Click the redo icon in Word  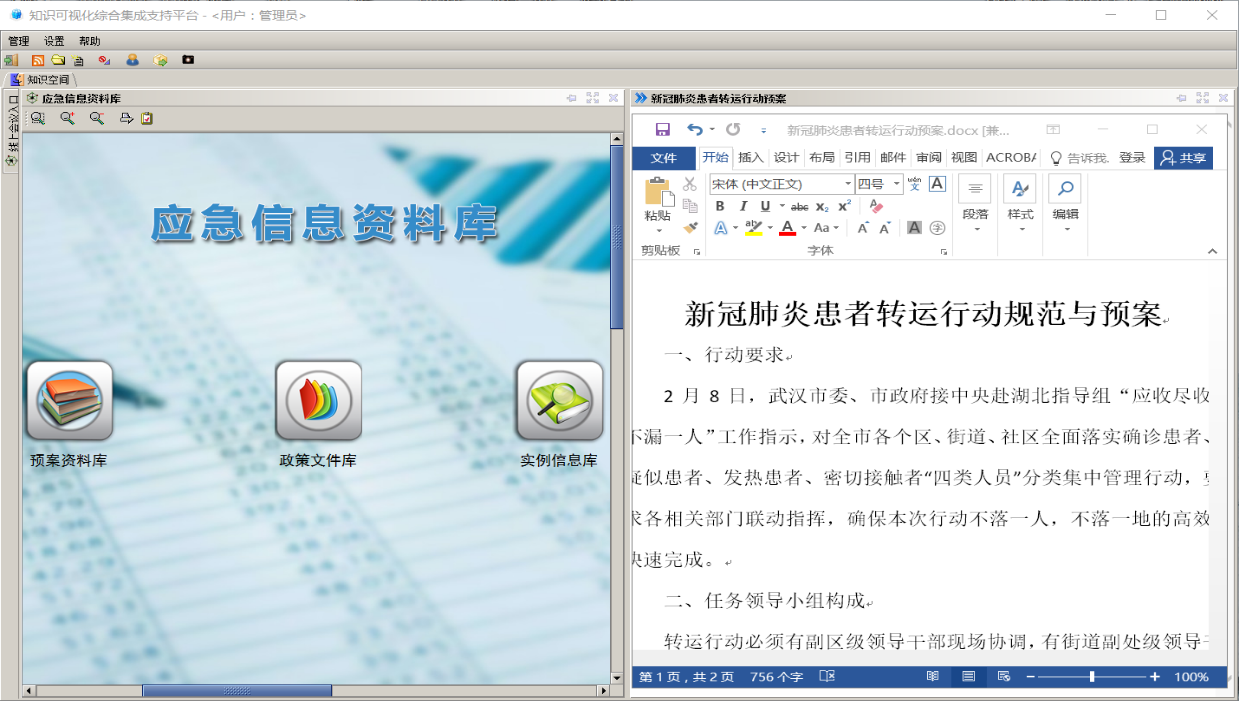[x=733, y=130]
